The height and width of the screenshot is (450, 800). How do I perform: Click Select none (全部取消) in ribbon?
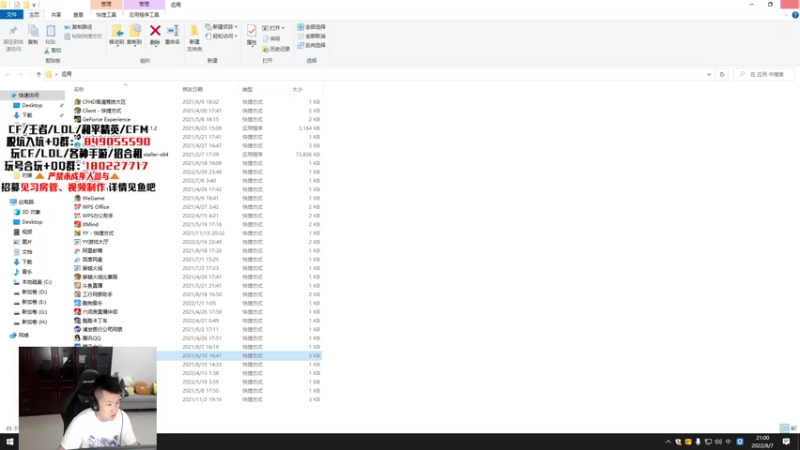click(311, 36)
